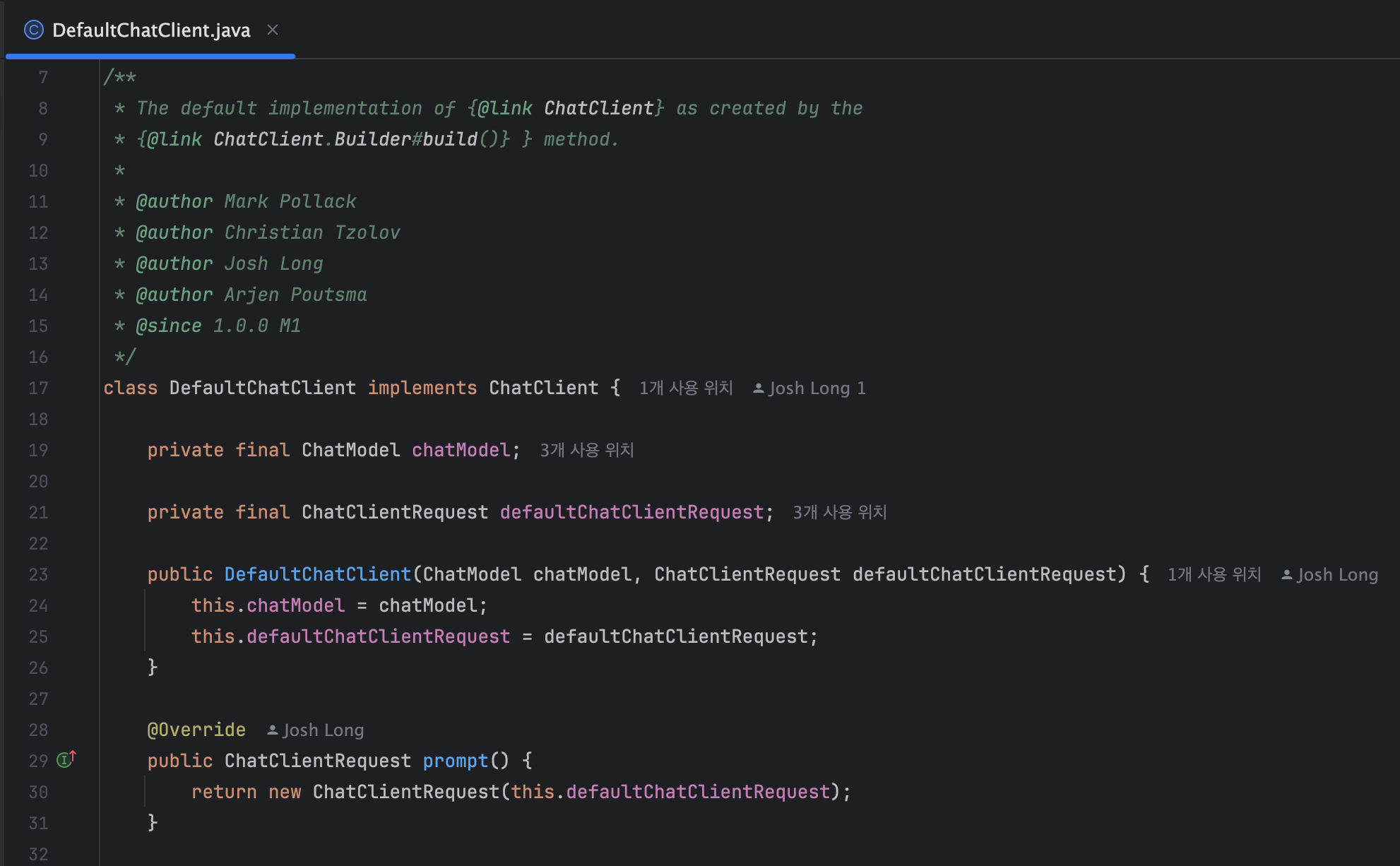The height and width of the screenshot is (866, 1400).
Task: Click the class icon in the file tab
Action: [x=33, y=30]
